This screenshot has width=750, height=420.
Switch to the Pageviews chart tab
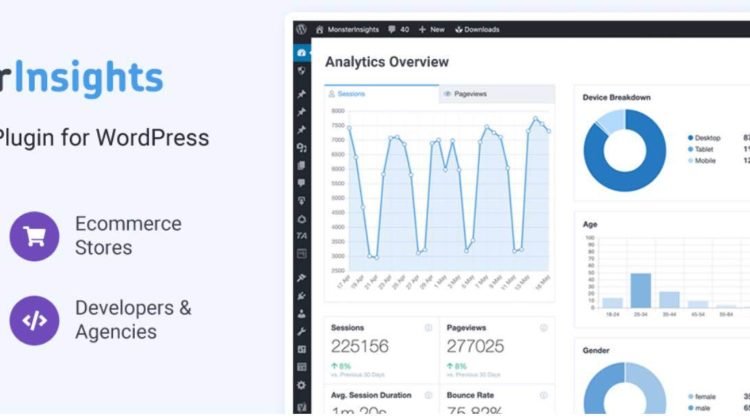(497, 94)
